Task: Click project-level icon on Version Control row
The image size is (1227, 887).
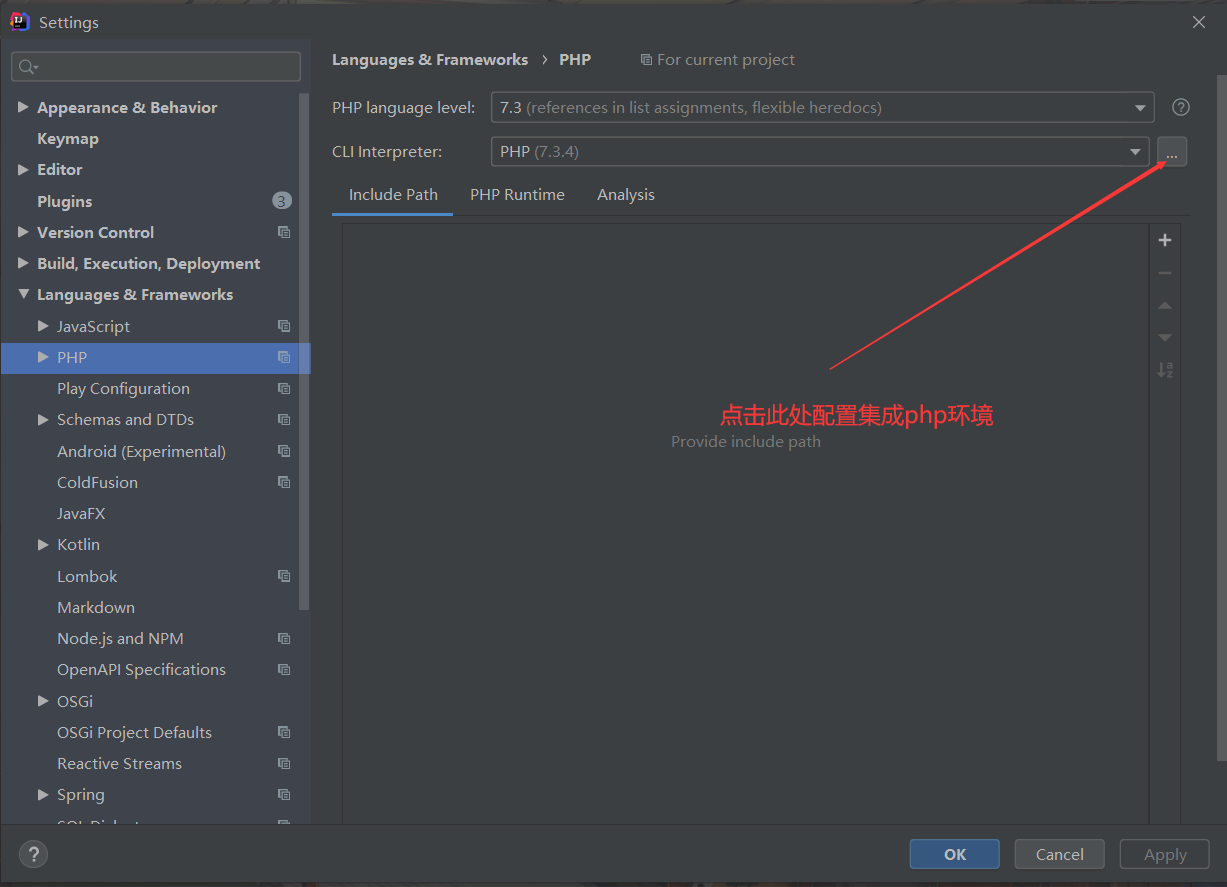Action: click(284, 232)
